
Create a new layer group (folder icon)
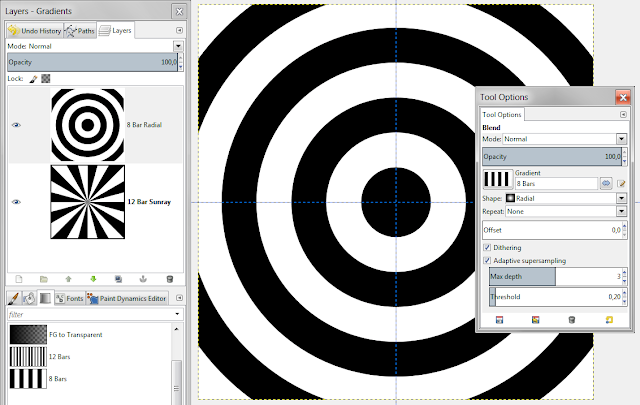44,279
